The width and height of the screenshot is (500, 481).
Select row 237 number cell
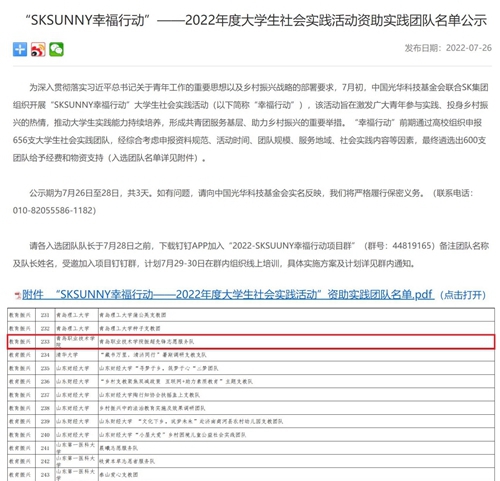tap(45, 395)
